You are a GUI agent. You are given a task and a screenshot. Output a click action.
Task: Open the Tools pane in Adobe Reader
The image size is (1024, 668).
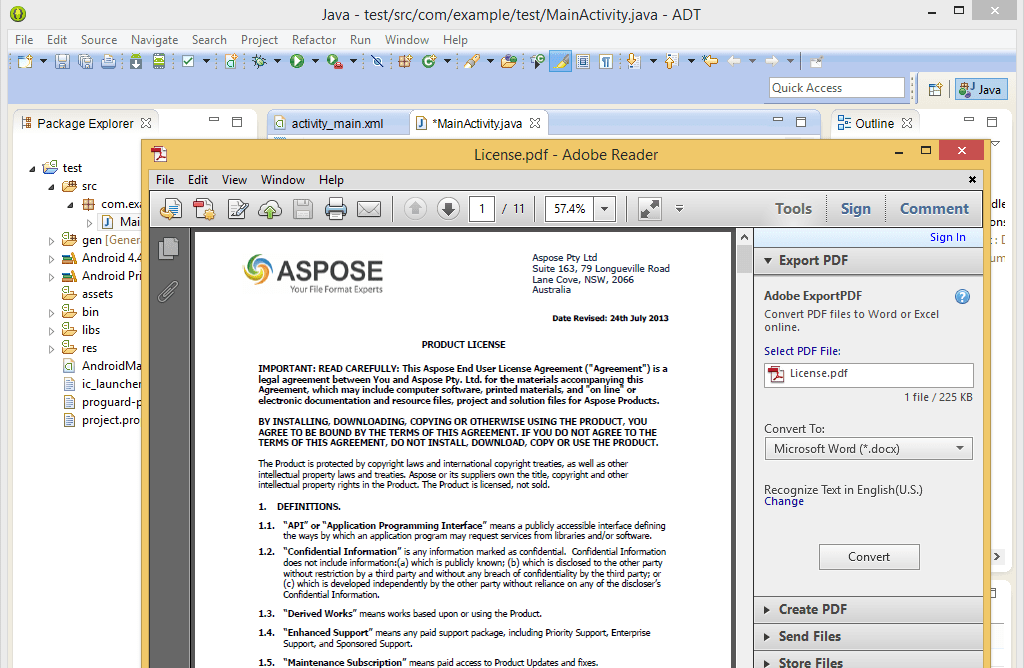pyautogui.click(x=793, y=209)
